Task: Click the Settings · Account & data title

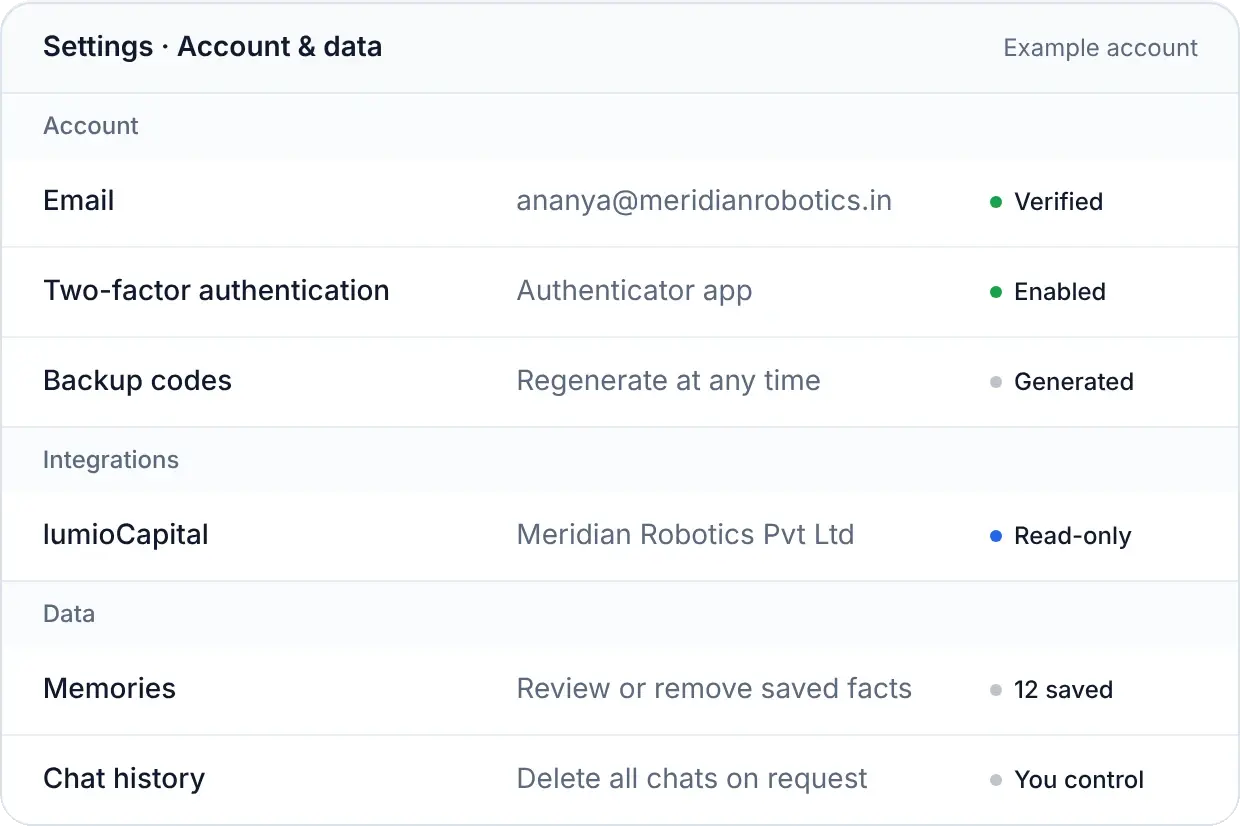Action: 212,47
